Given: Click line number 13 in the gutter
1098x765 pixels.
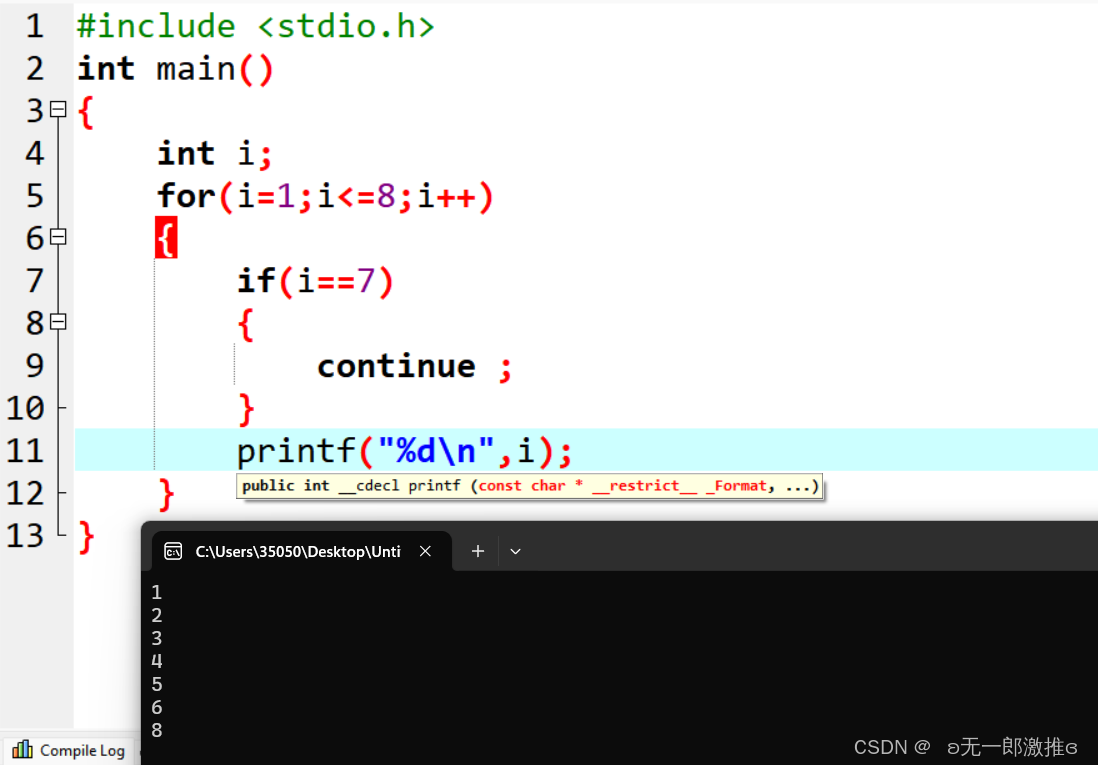Looking at the screenshot, I should tap(25, 535).
